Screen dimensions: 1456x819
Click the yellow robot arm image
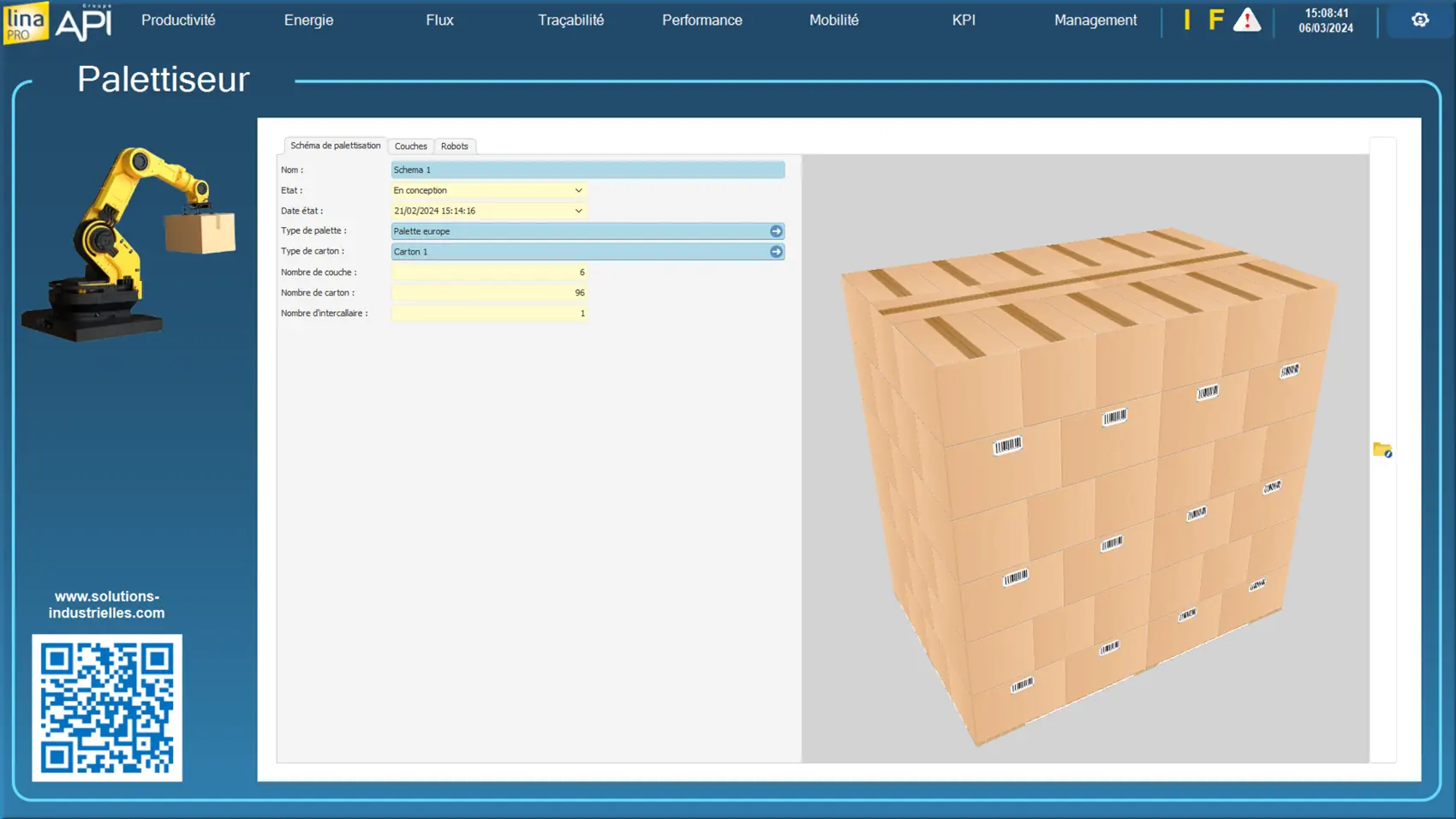(128, 244)
